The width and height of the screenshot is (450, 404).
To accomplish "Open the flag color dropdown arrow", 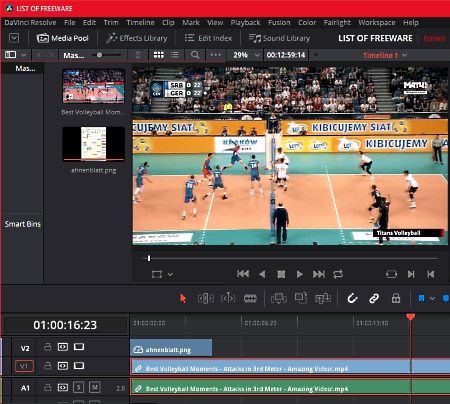I will pyautogui.click(x=432, y=299).
